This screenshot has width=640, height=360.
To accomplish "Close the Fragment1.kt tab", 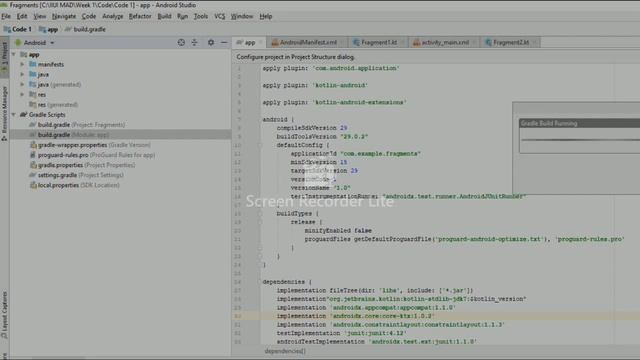I will [402, 42].
